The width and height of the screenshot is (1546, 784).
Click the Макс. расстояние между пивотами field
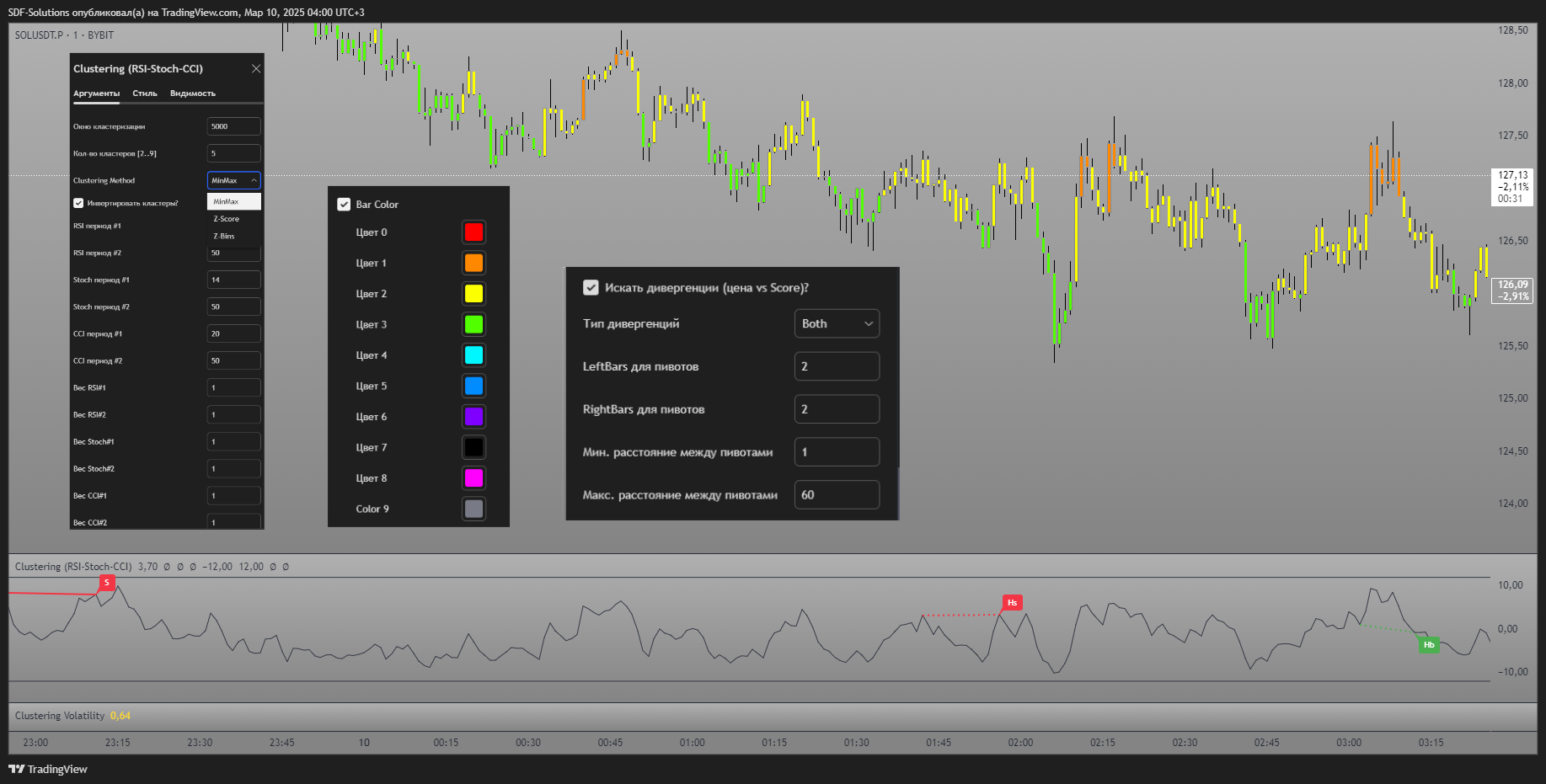837,495
